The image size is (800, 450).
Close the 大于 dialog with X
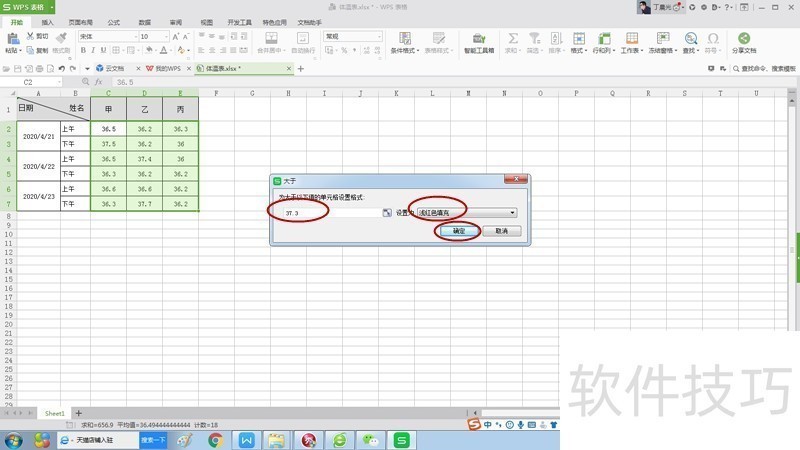pos(516,179)
